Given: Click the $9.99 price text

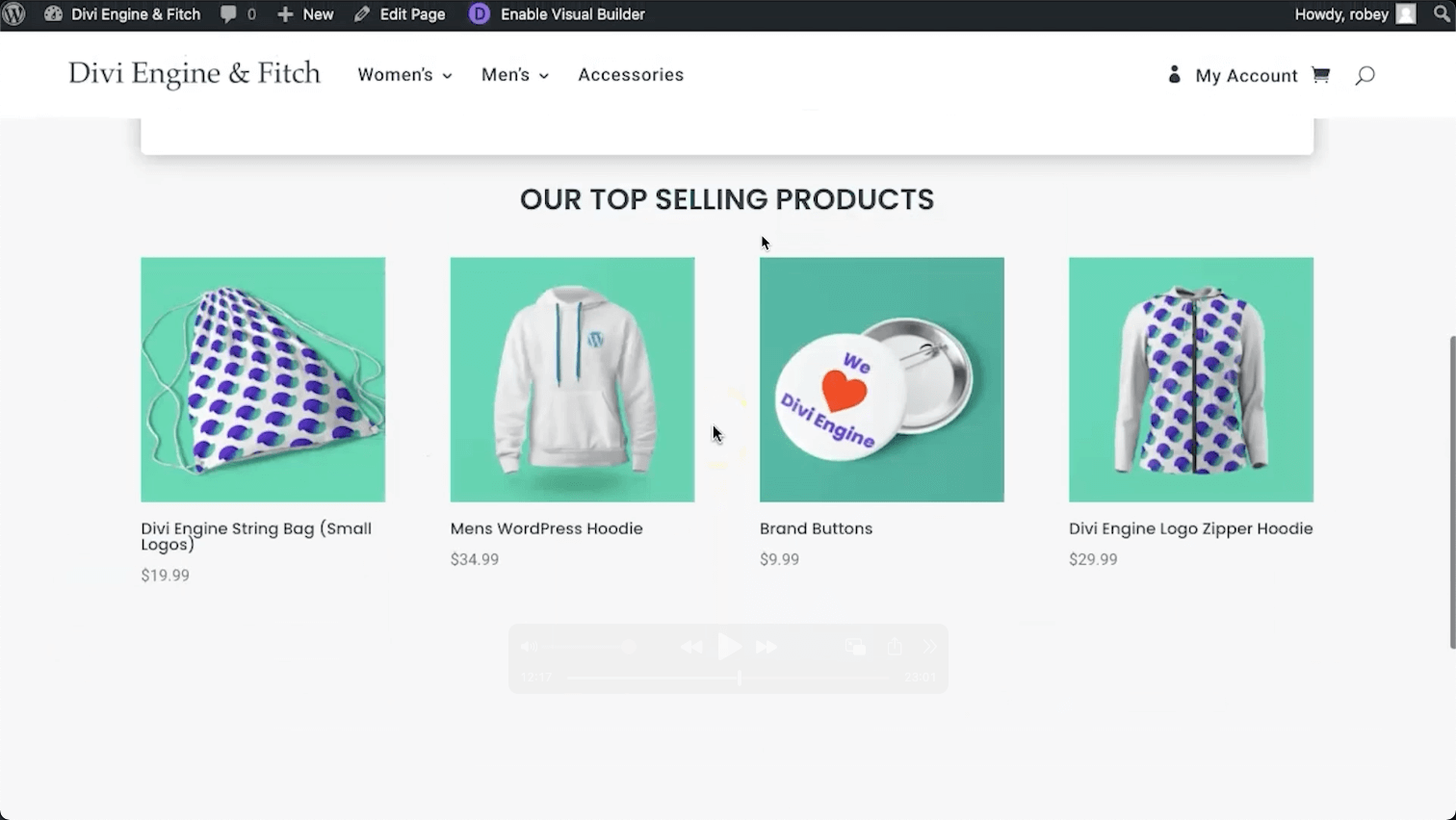Looking at the screenshot, I should pos(779,559).
